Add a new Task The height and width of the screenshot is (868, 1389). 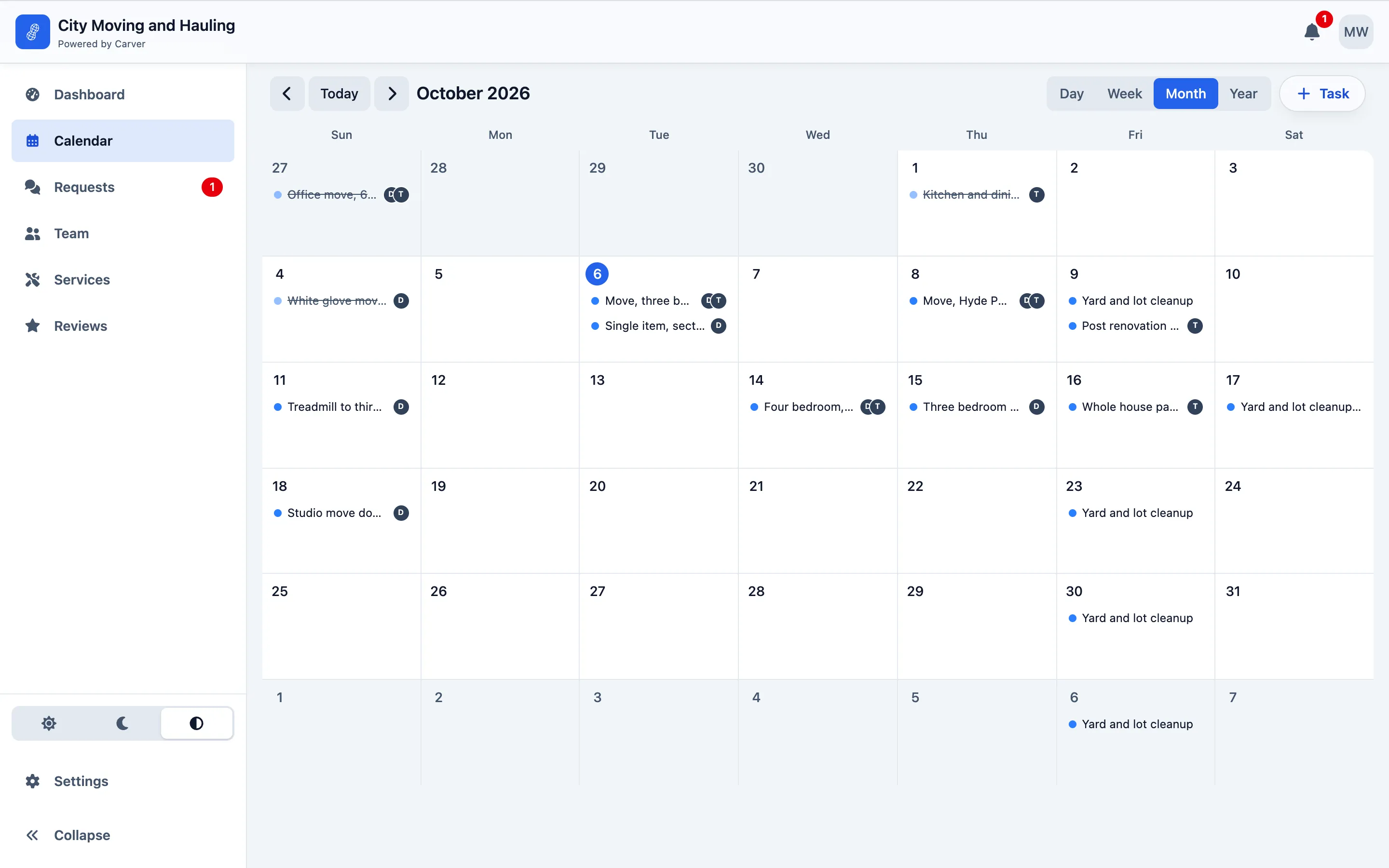1322,94
